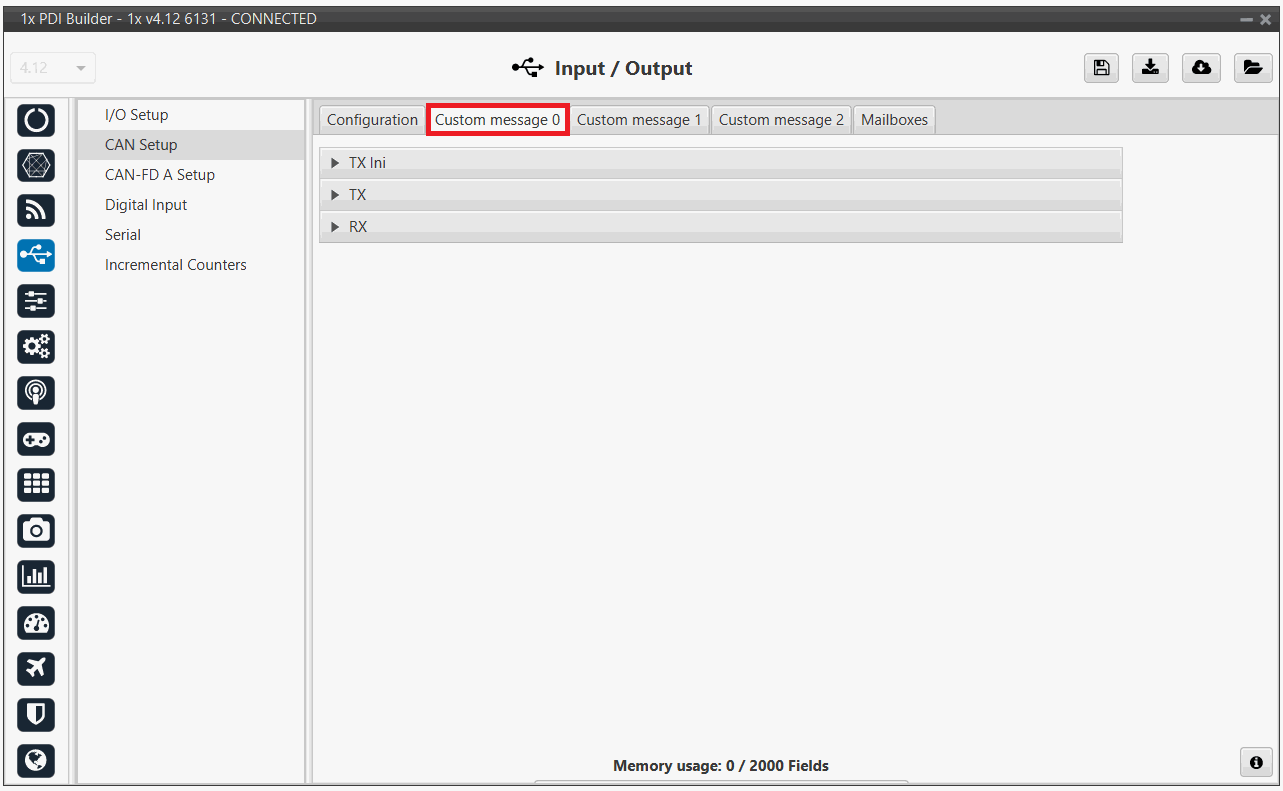The image size is (1283, 791).
Task: Click the airplane icon in sidebar
Action: (x=36, y=668)
